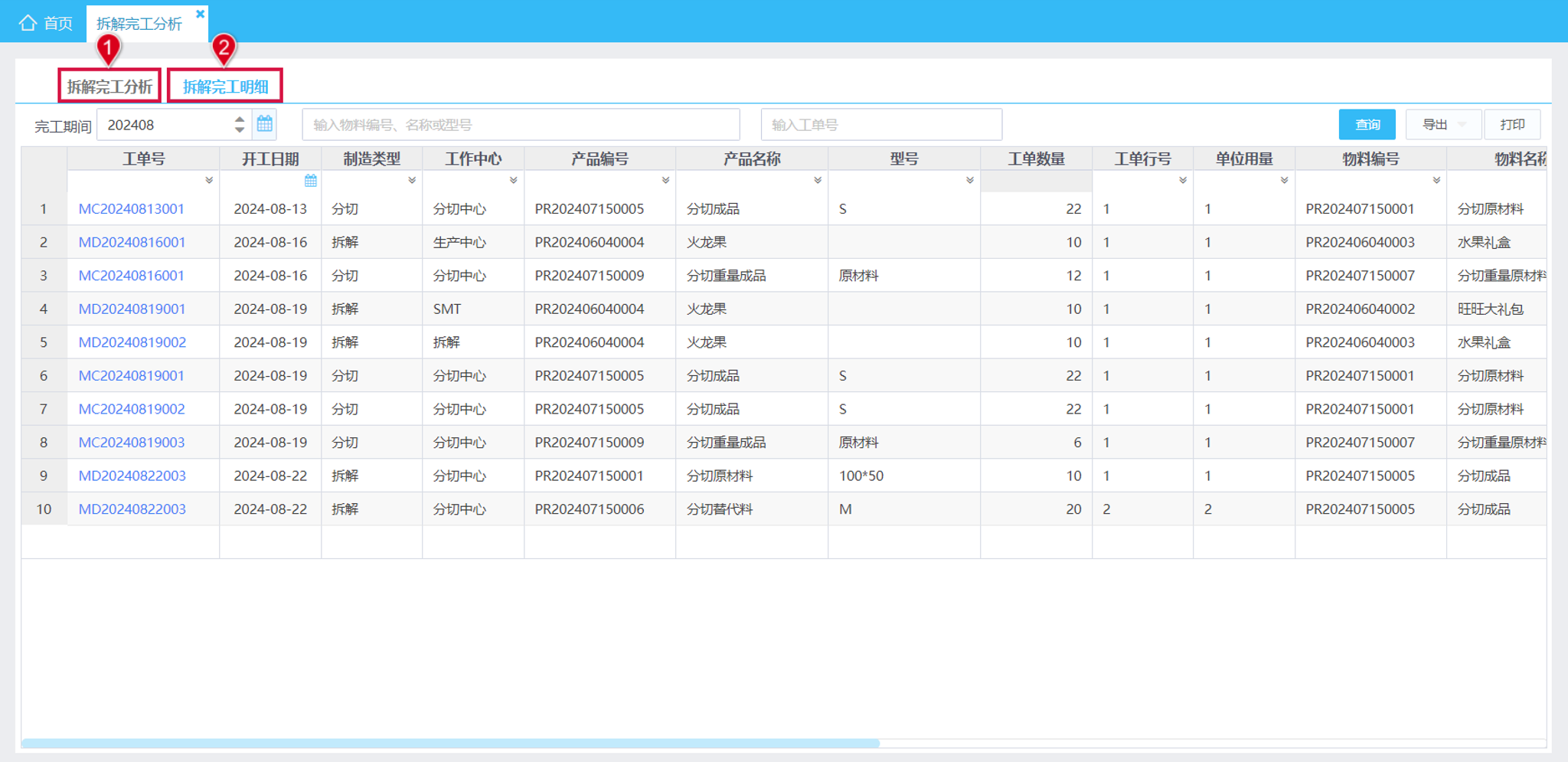Click the home icon in top bar

coord(28,23)
